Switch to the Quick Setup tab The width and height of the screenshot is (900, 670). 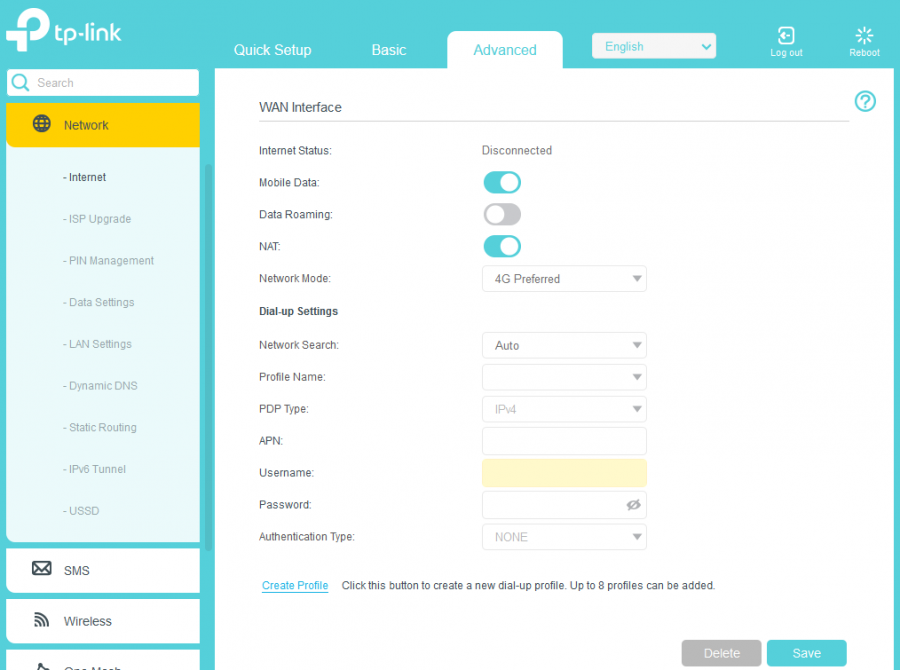(272, 50)
